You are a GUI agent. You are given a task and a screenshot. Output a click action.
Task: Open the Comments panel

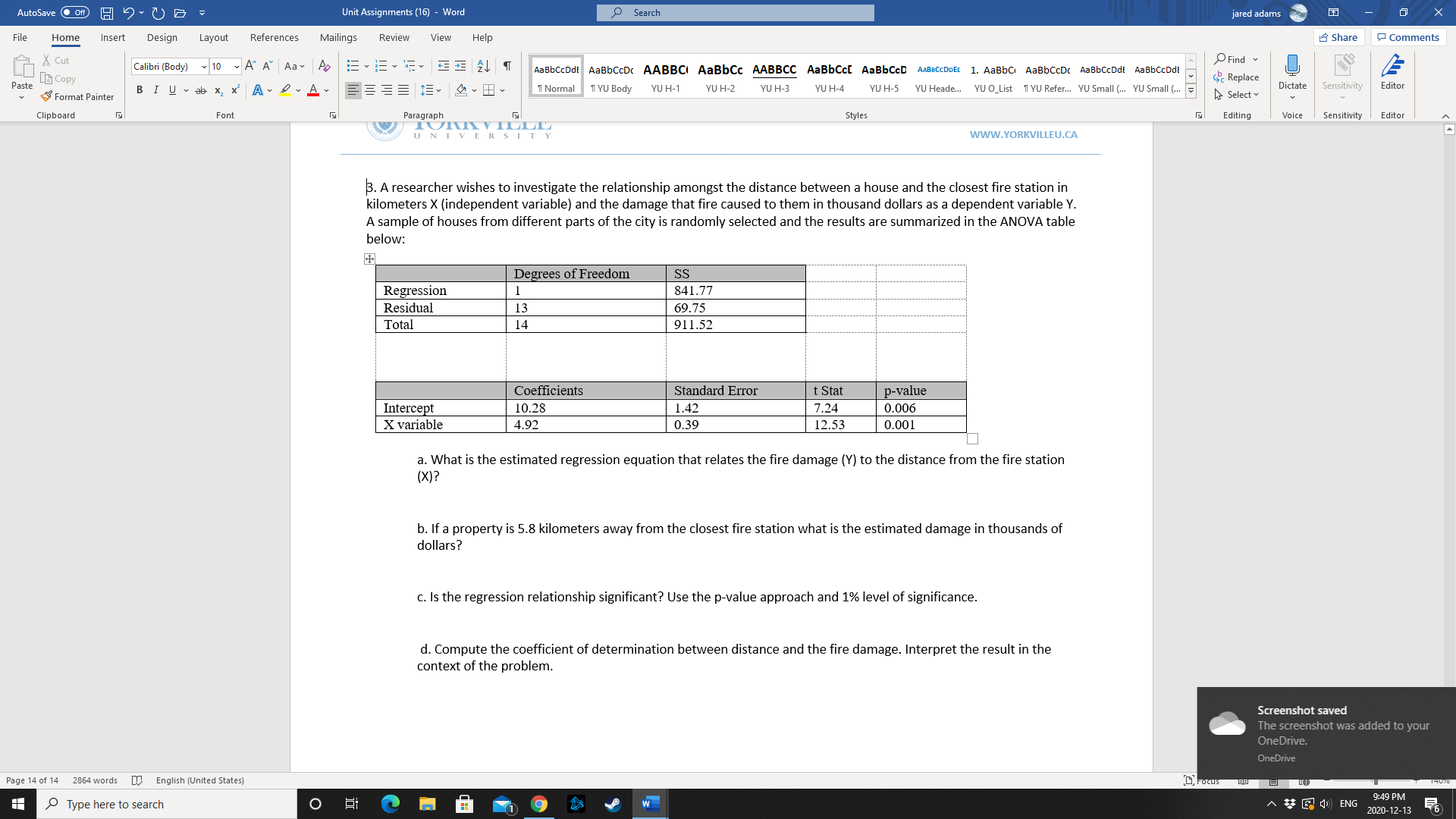click(1408, 37)
